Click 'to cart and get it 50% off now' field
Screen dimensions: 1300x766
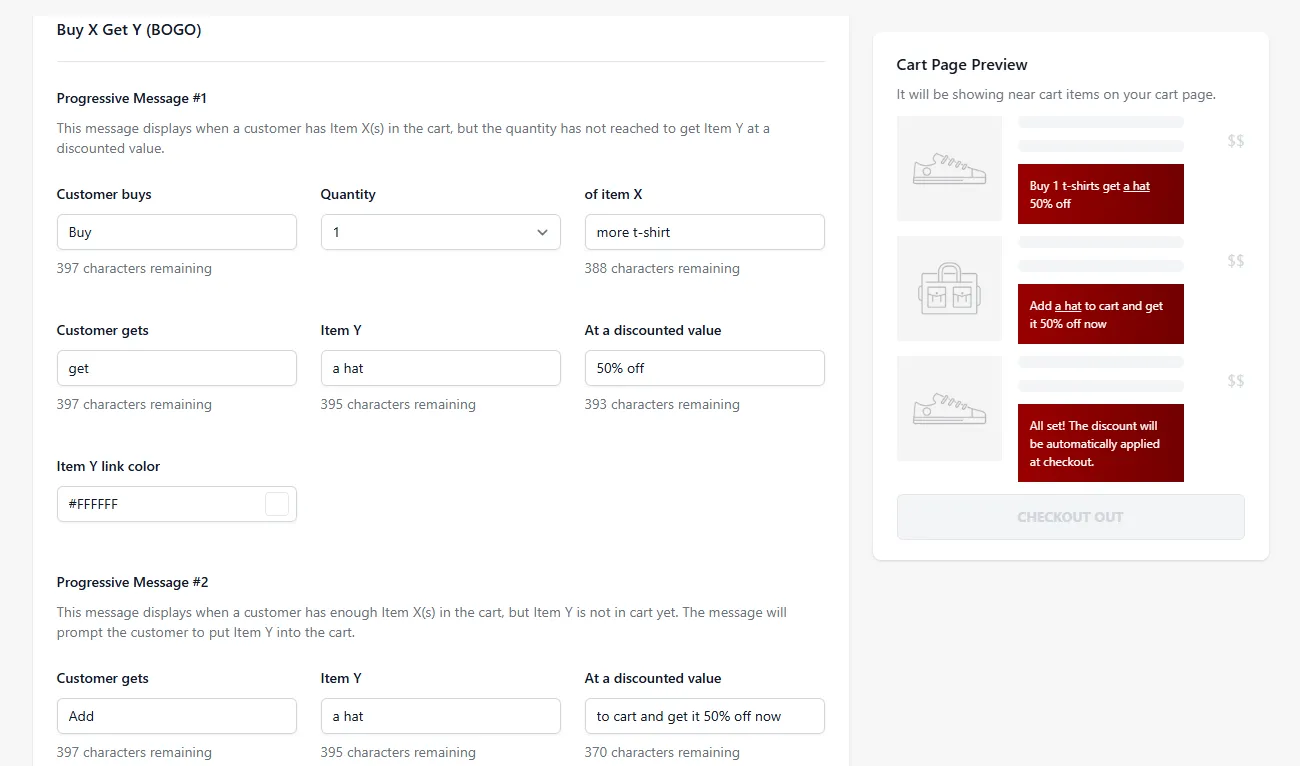click(705, 716)
